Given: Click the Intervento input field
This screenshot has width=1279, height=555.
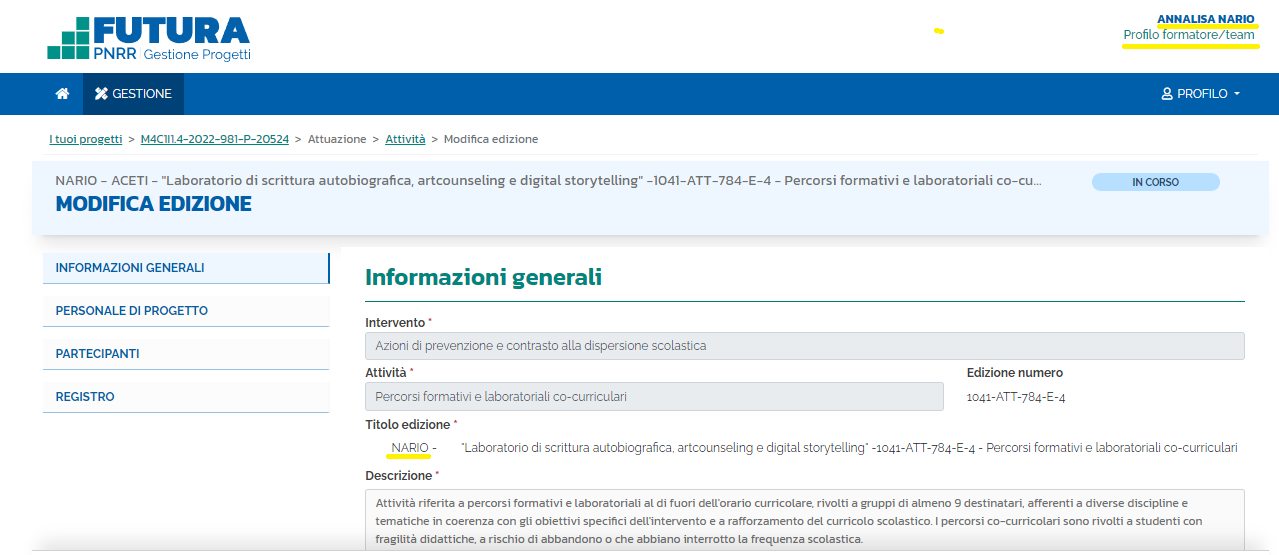Looking at the screenshot, I should (804, 345).
